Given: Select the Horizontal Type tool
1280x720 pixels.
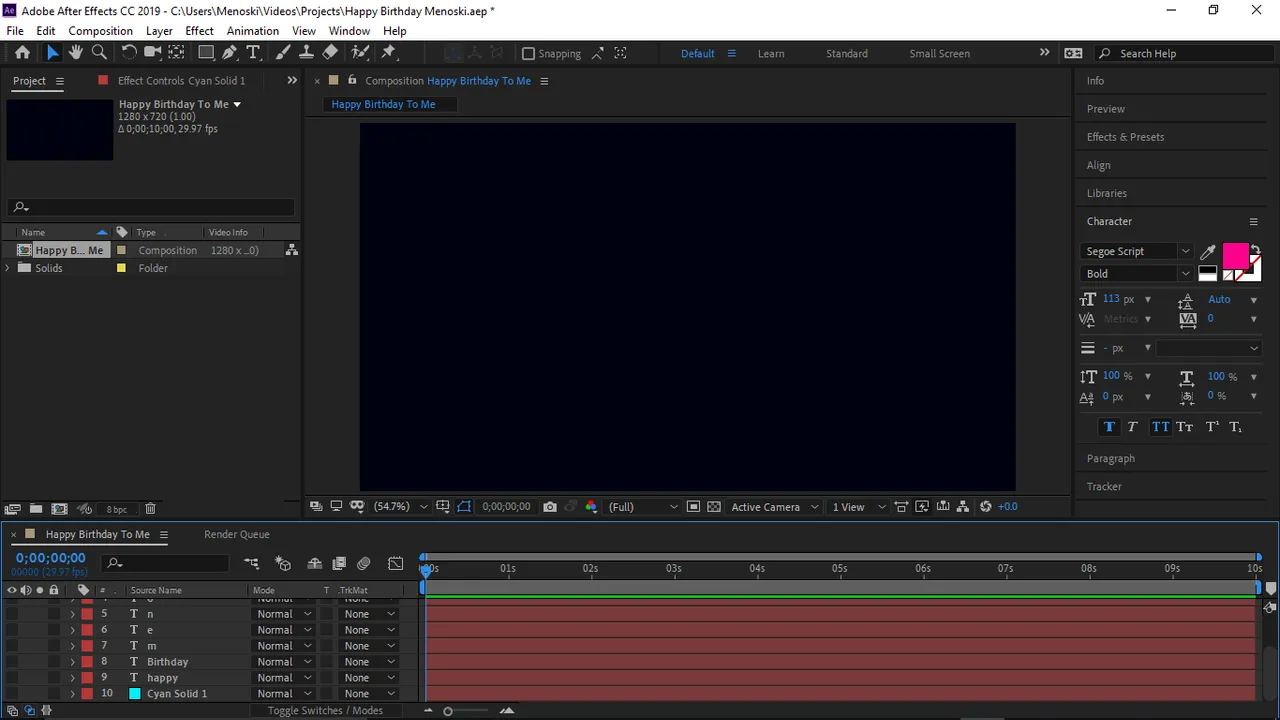Looking at the screenshot, I should point(253,53).
